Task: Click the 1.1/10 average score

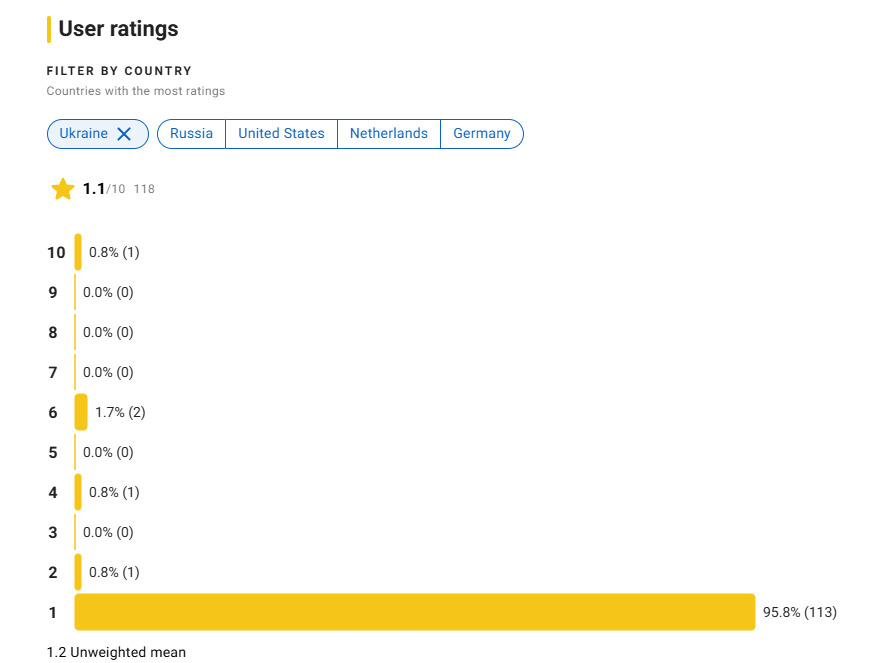Action: click(104, 189)
